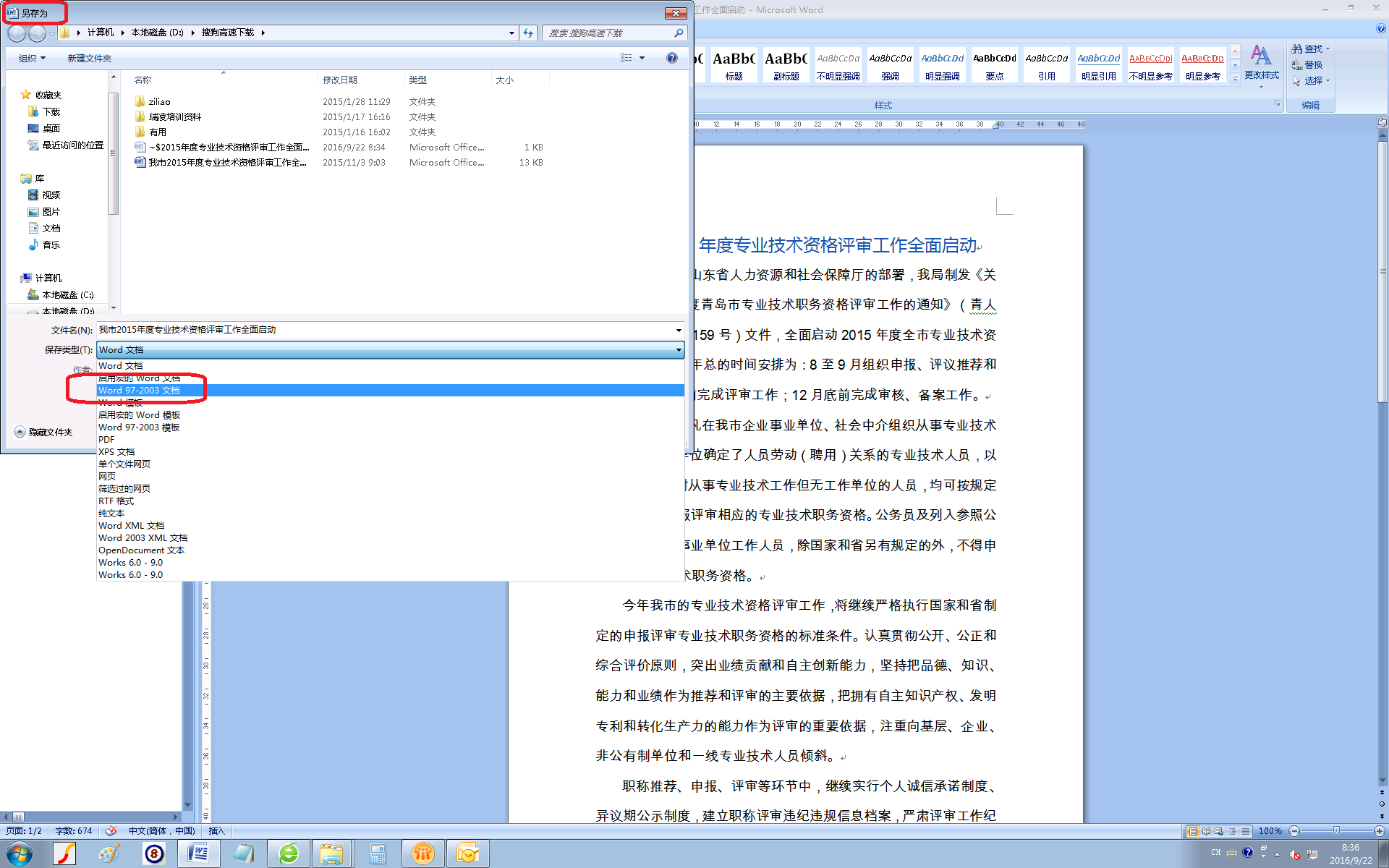Select the 不明显强调 style thumbnail
1389x868 pixels.
click(838, 65)
